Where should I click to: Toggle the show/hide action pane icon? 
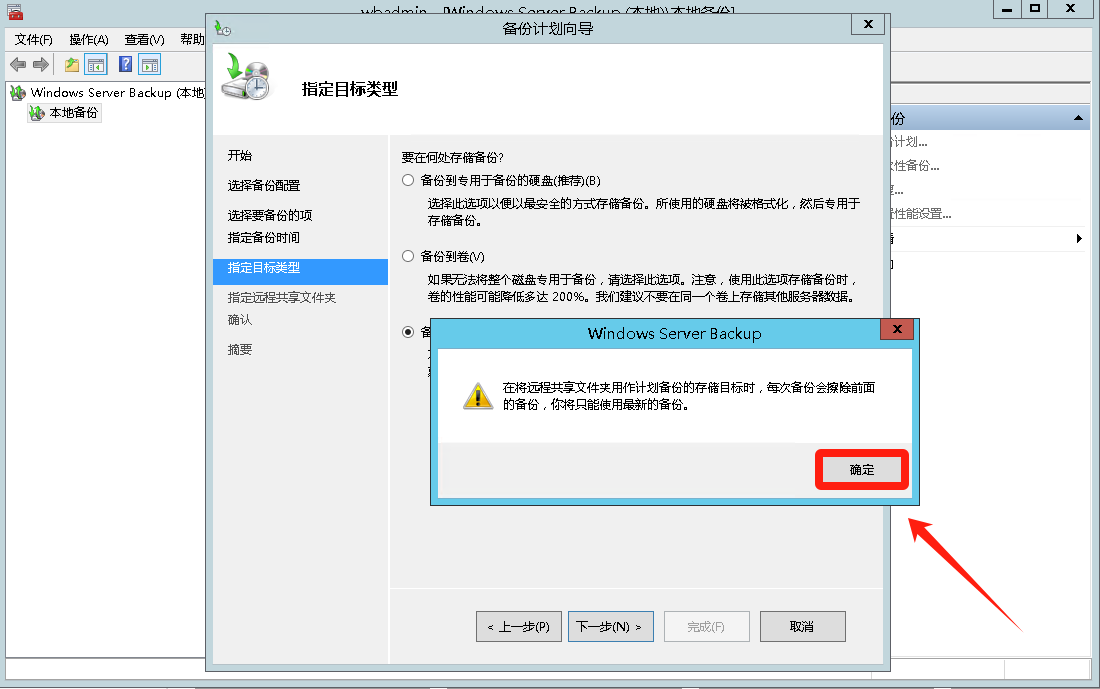149,65
